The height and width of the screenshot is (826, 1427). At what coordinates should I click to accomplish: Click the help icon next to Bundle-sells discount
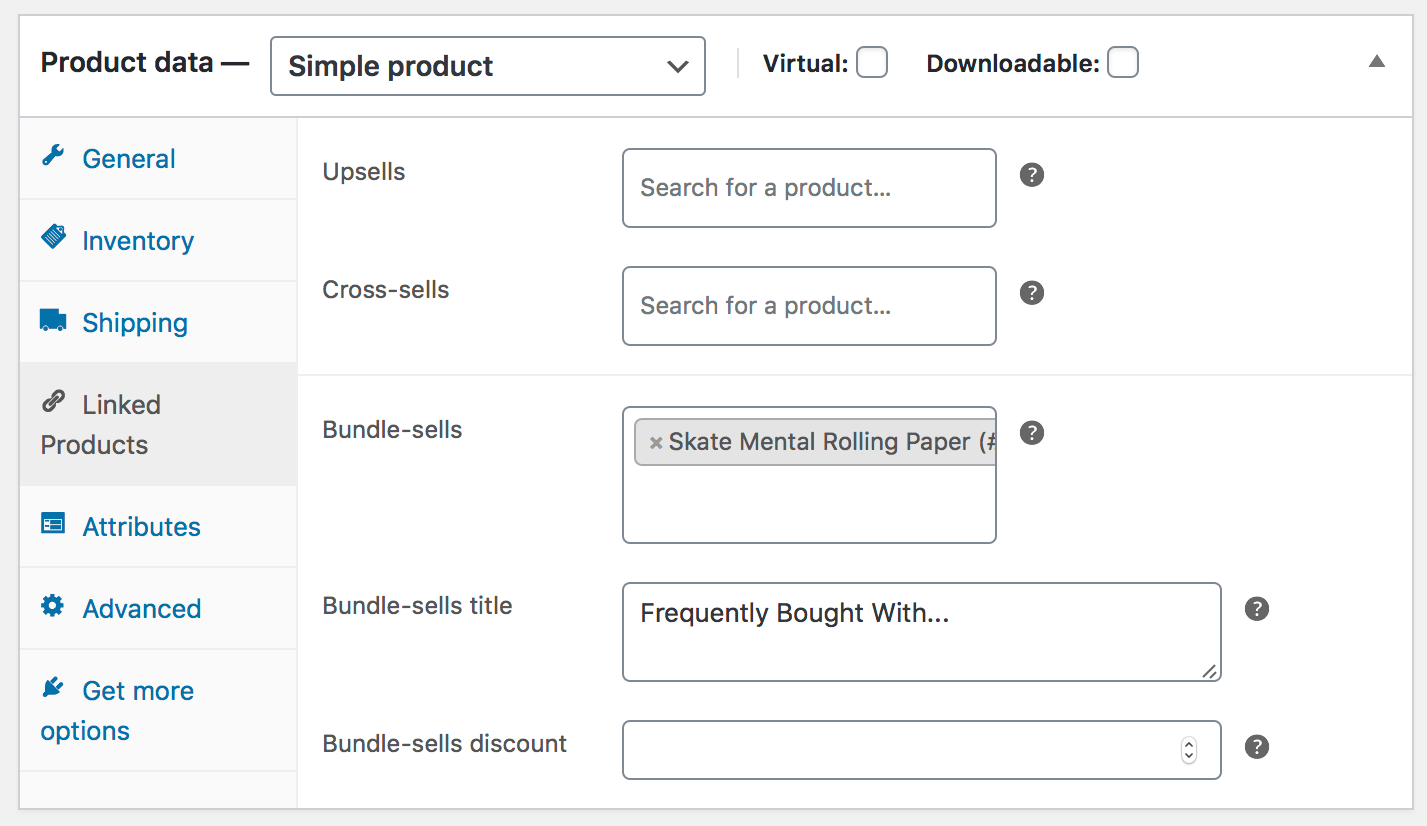pos(1257,747)
